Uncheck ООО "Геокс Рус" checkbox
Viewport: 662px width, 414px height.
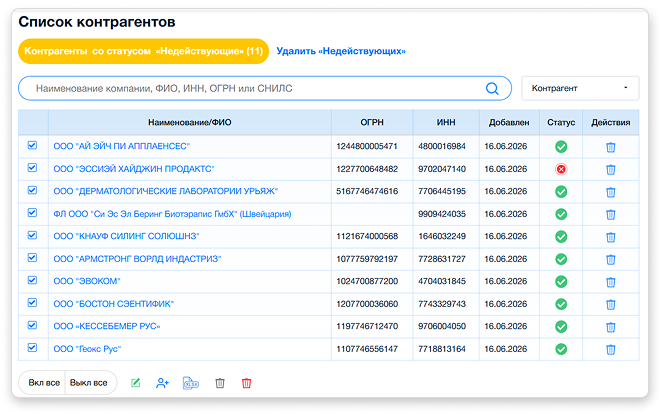[x=32, y=347]
